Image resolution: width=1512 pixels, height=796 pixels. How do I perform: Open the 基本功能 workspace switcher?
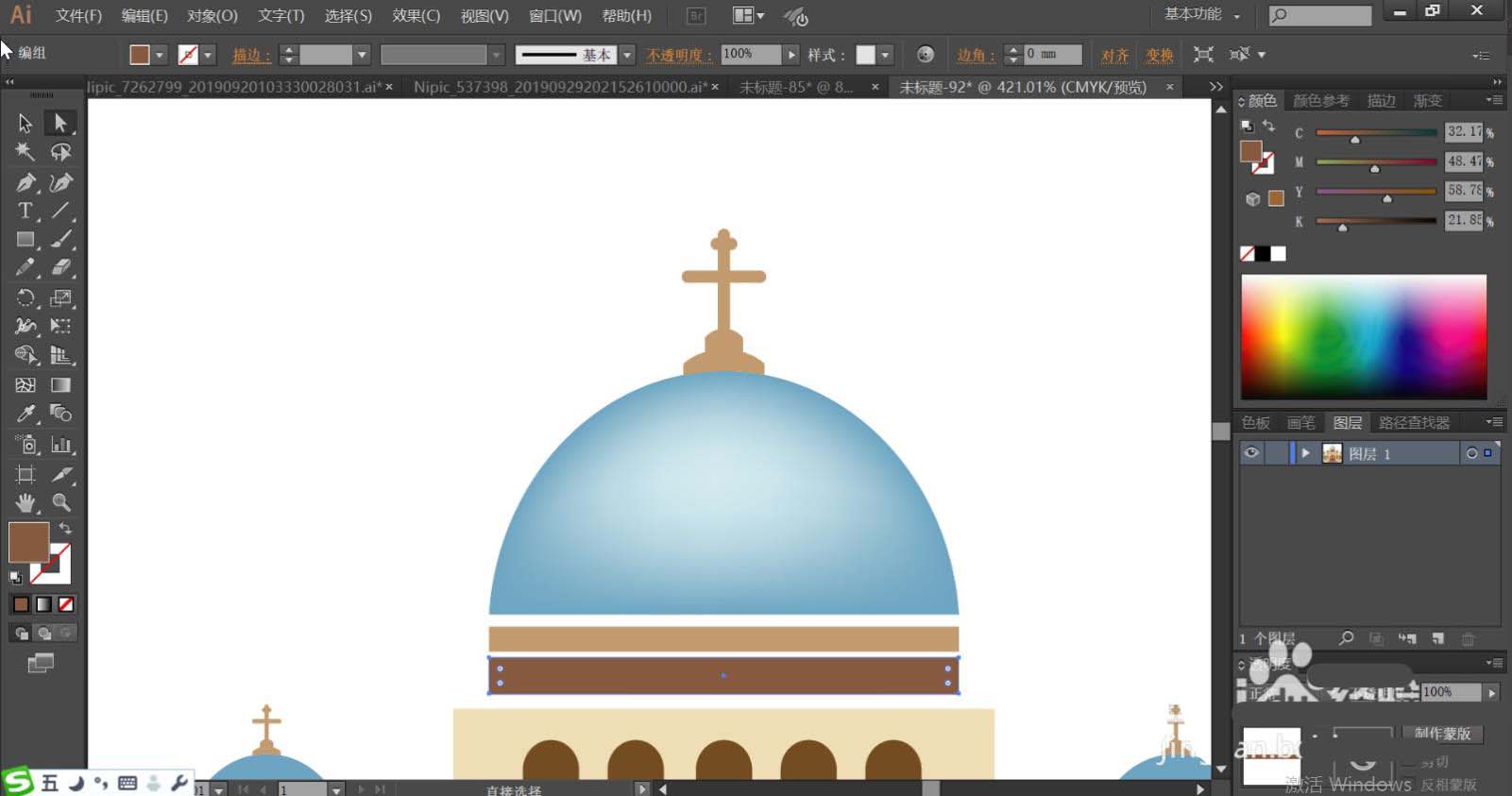[x=1201, y=15]
